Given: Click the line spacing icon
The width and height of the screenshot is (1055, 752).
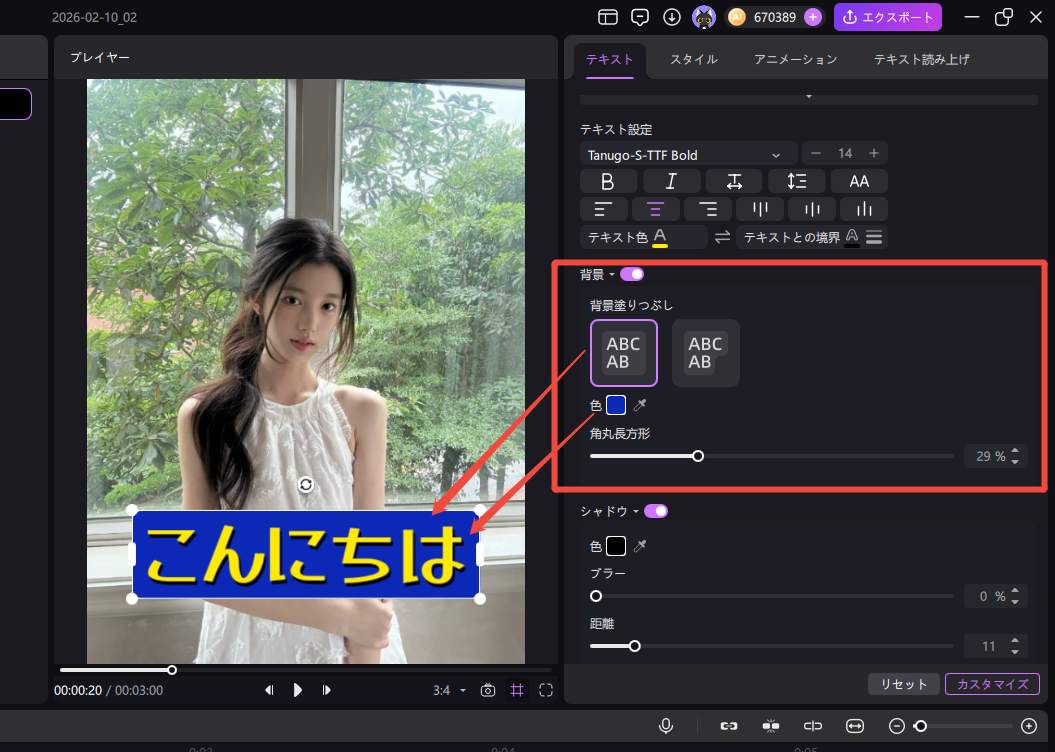Looking at the screenshot, I should [x=797, y=181].
